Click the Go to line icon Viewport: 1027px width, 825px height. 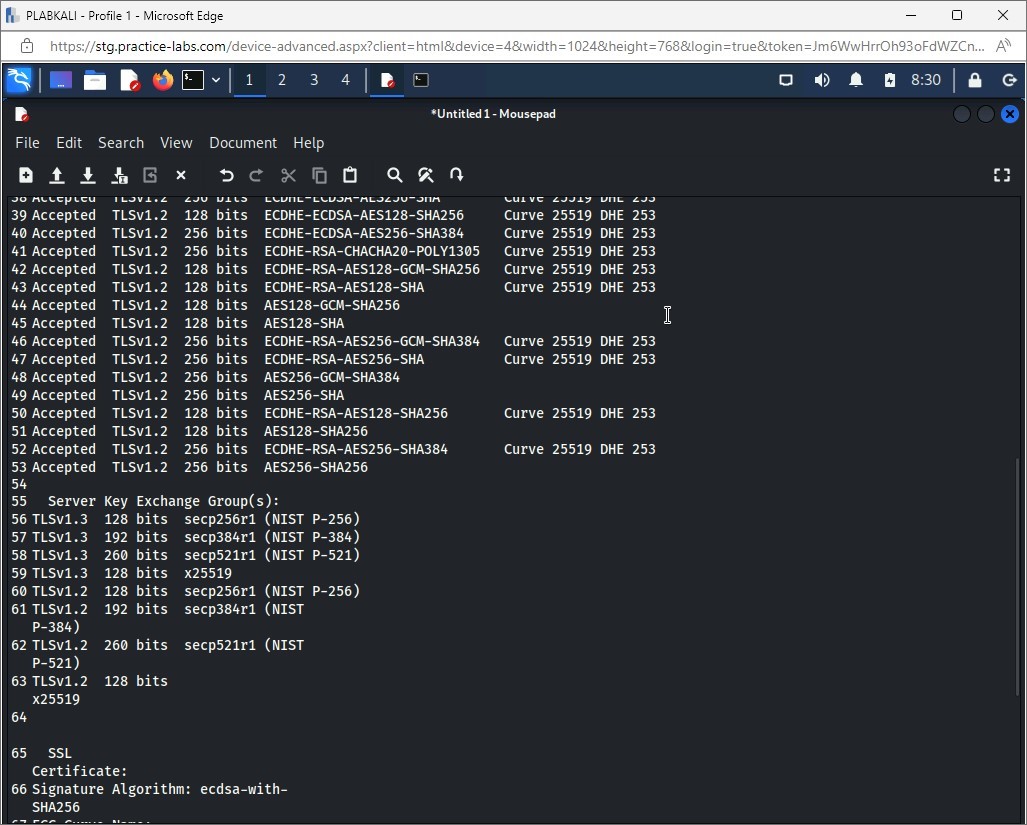coord(457,175)
